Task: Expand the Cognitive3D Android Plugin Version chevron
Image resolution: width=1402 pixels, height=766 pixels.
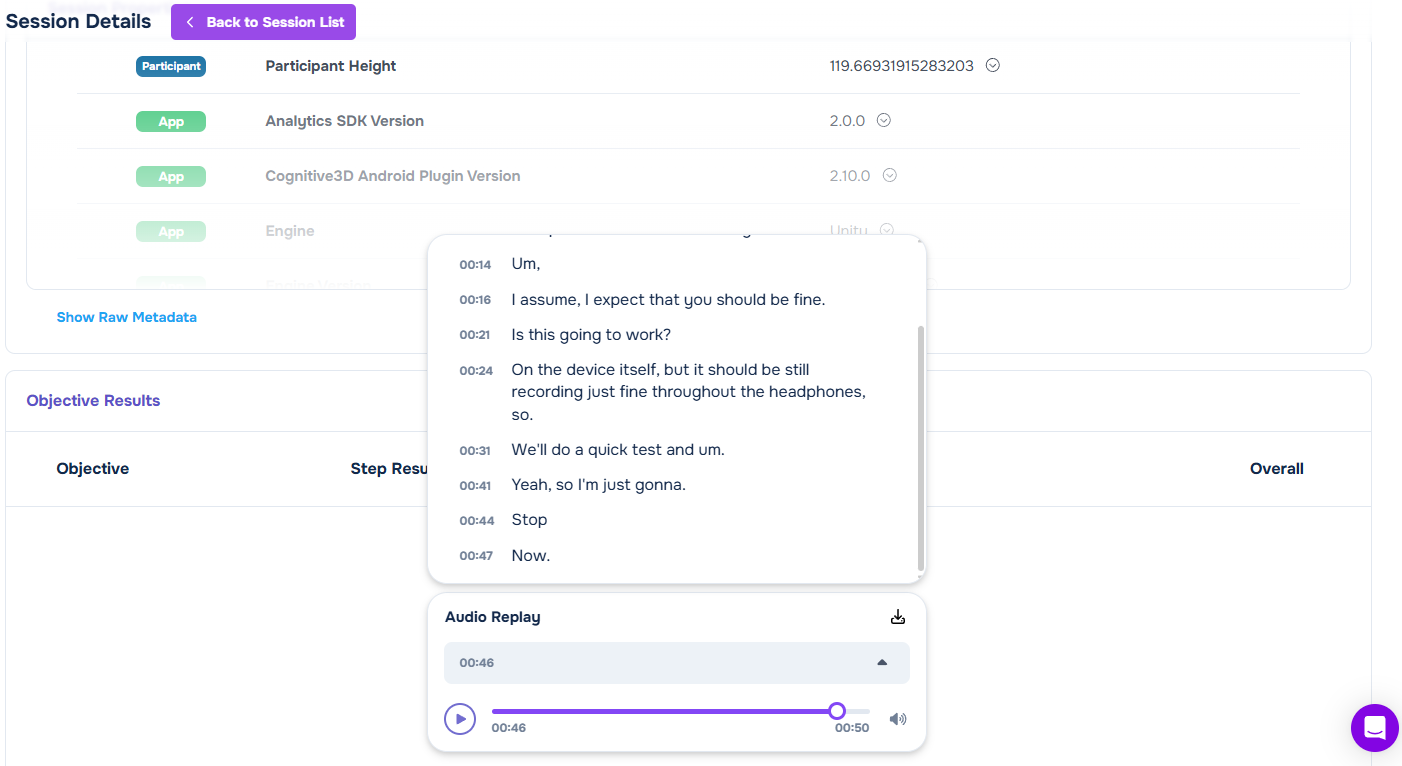Action: pos(889,175)
